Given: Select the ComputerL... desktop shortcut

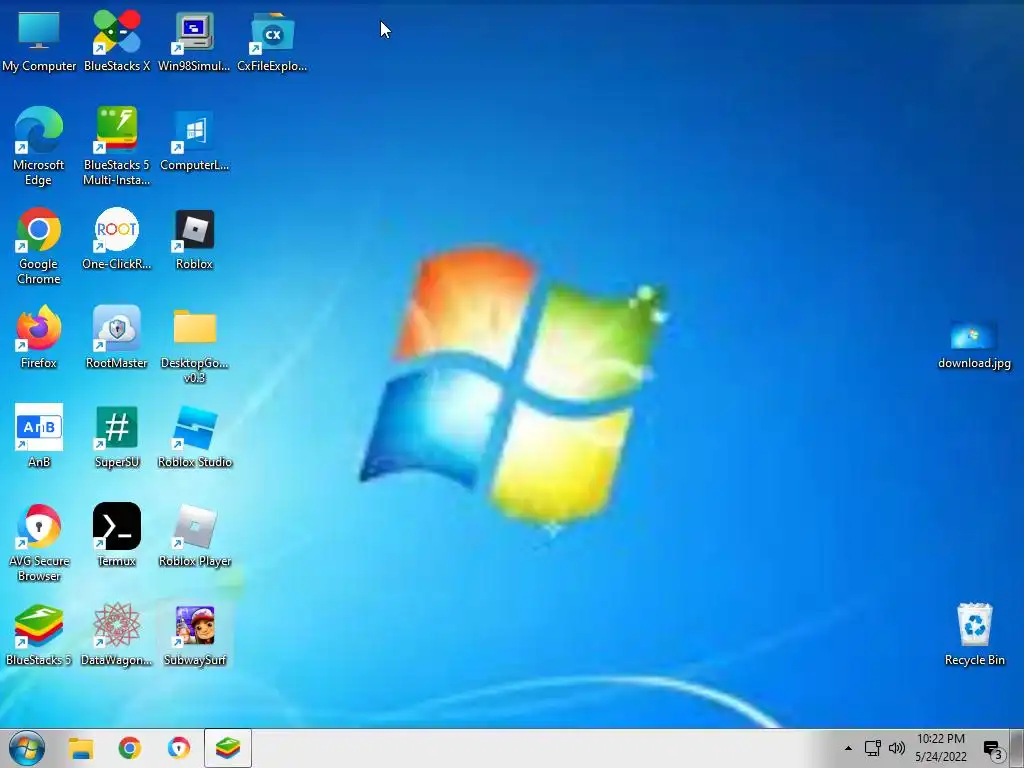Looking at the screenshot, I should click(195, 141).
